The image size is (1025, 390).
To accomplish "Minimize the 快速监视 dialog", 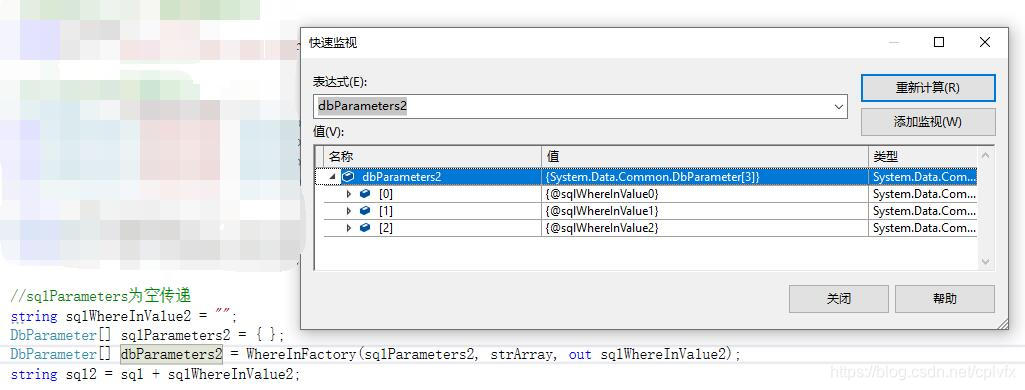I will 894,42.
